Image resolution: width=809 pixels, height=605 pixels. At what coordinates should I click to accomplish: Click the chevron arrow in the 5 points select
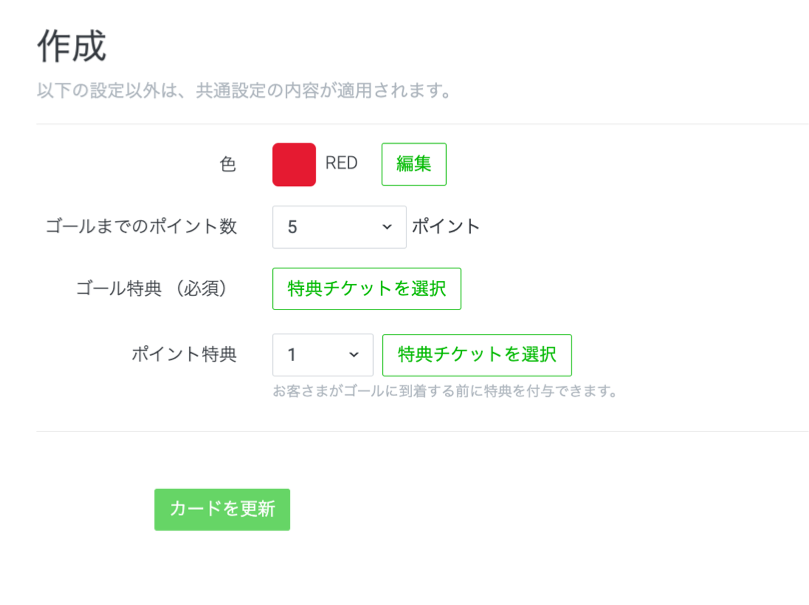387,227
